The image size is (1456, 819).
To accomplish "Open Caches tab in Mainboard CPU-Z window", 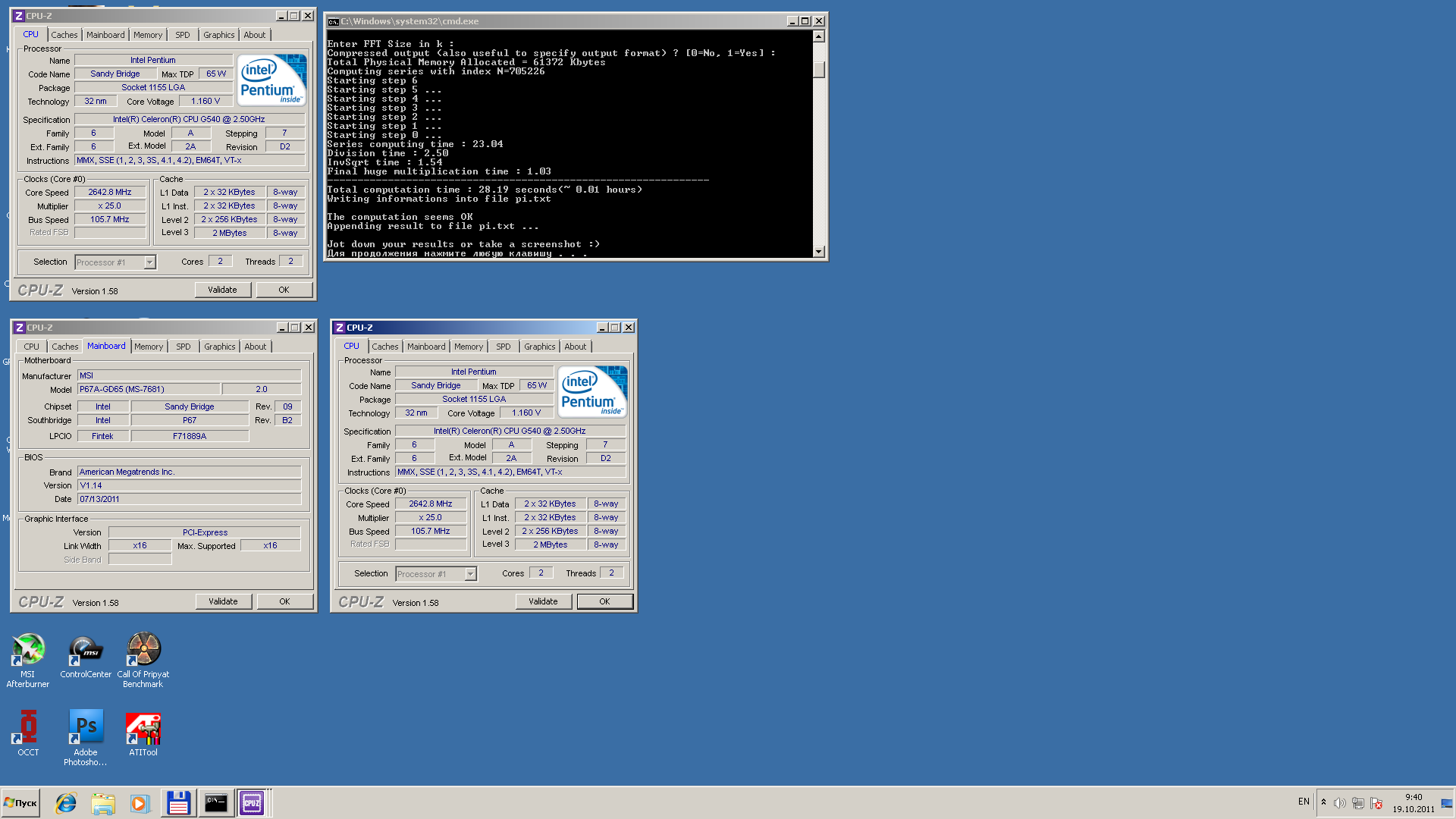I will pyautogui.click(x=65, y=347).
